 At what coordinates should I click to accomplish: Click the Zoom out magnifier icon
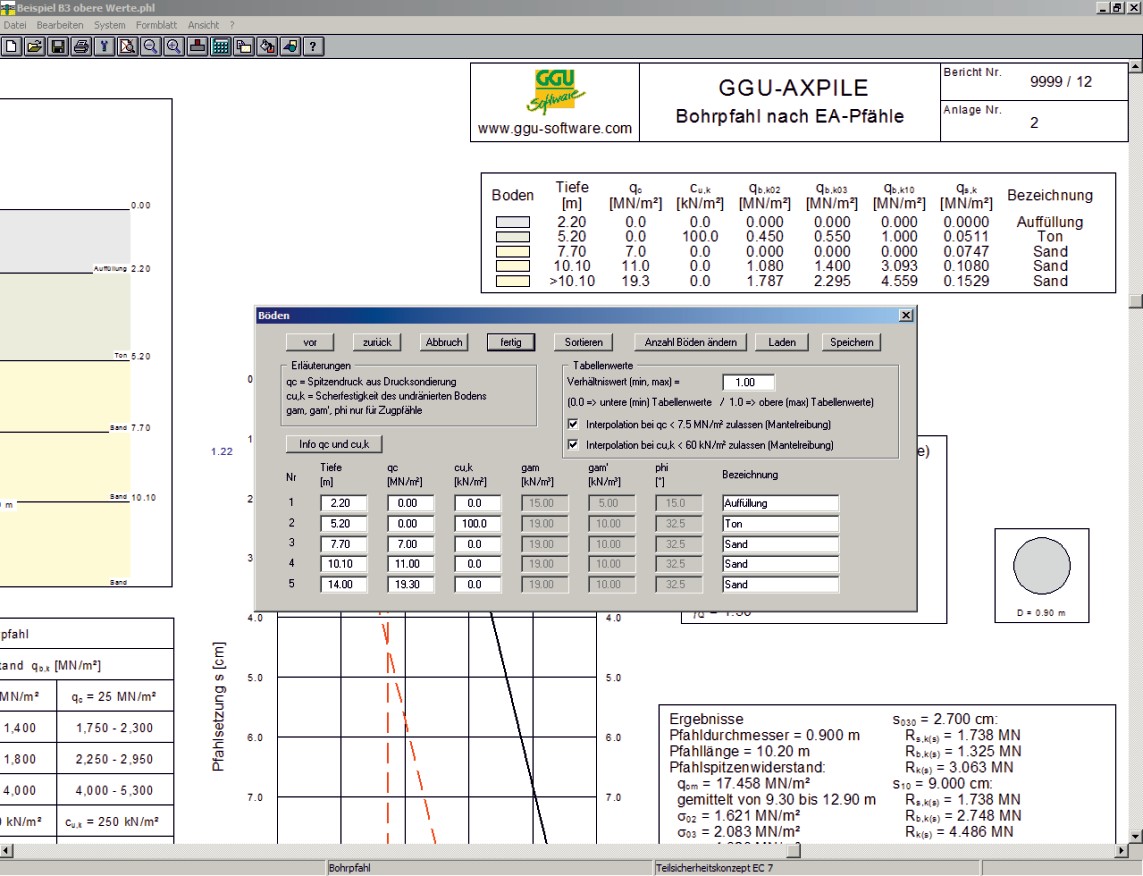[x=151, y=47]
